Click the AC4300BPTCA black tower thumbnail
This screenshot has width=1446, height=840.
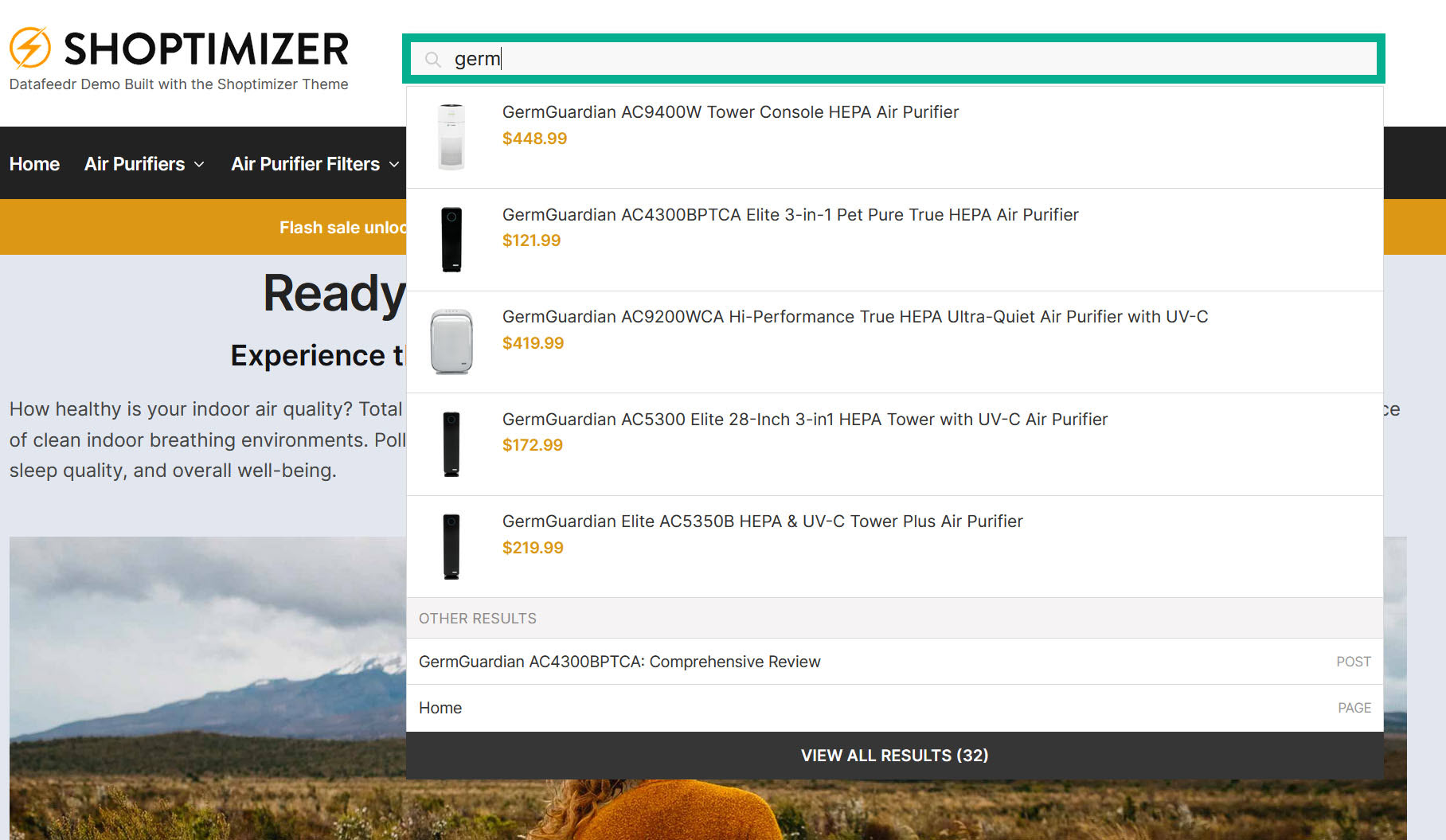[x=451, y=240]
